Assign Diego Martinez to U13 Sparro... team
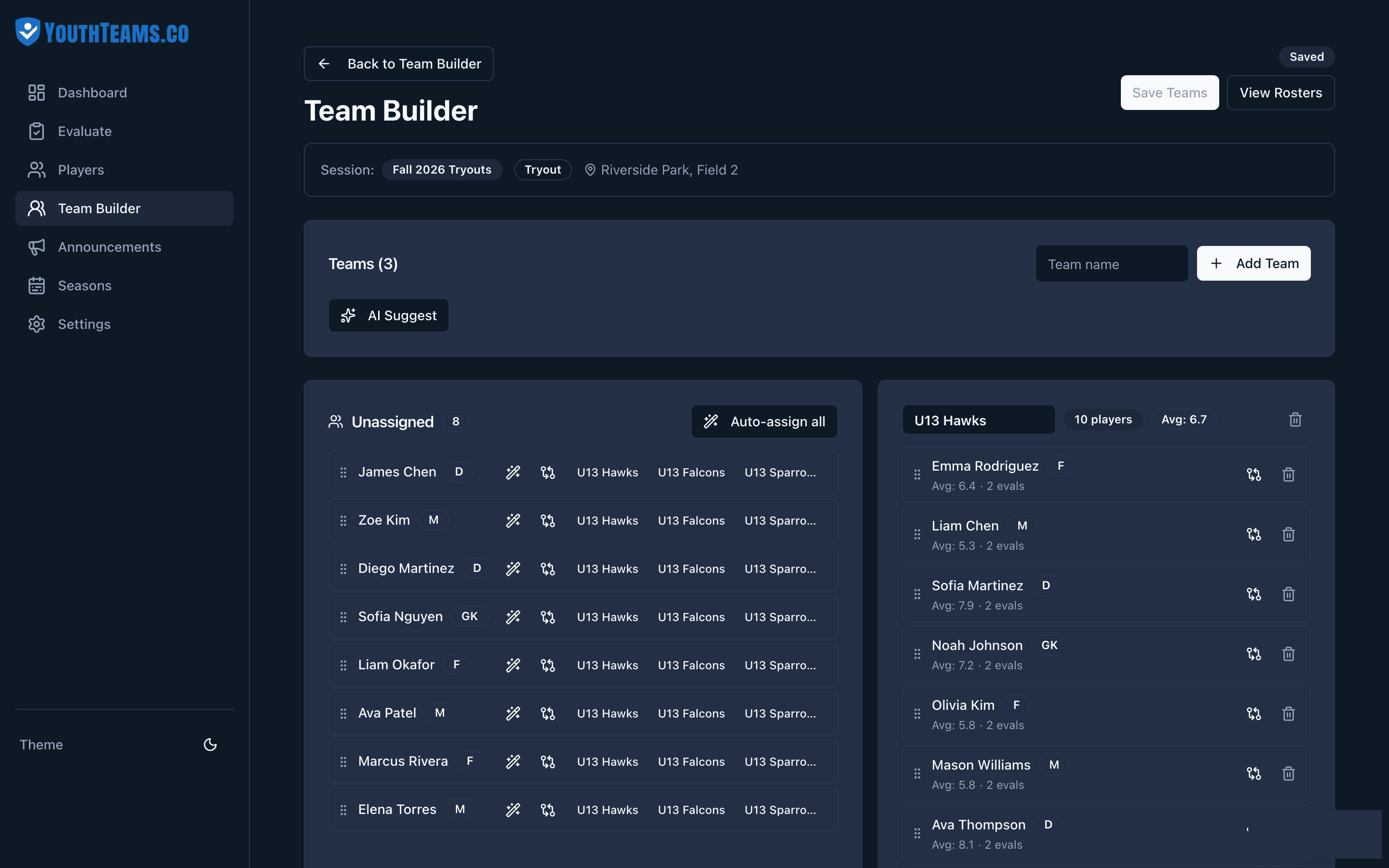 coord(780,569)
